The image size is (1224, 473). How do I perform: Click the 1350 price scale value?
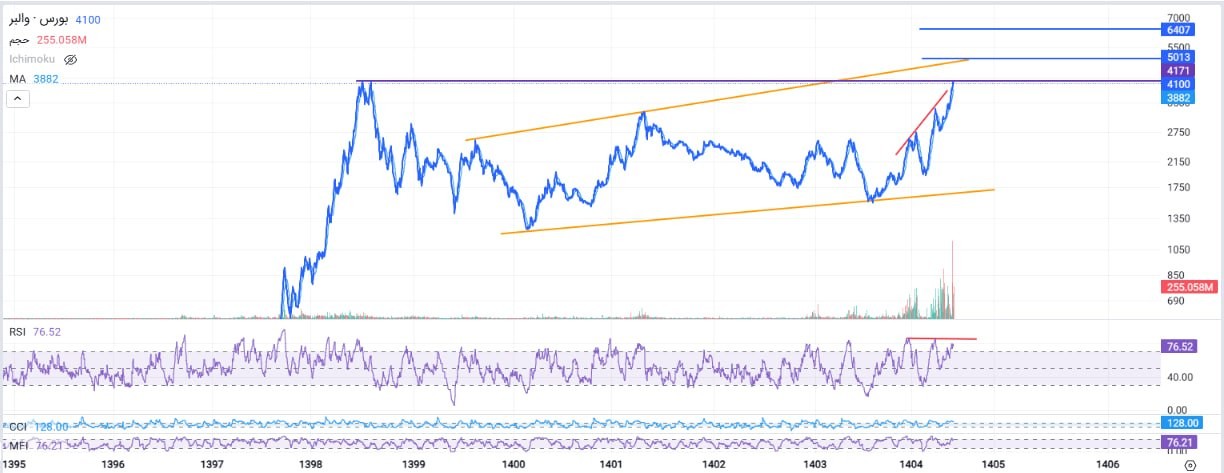click(x=1178, y=218)
